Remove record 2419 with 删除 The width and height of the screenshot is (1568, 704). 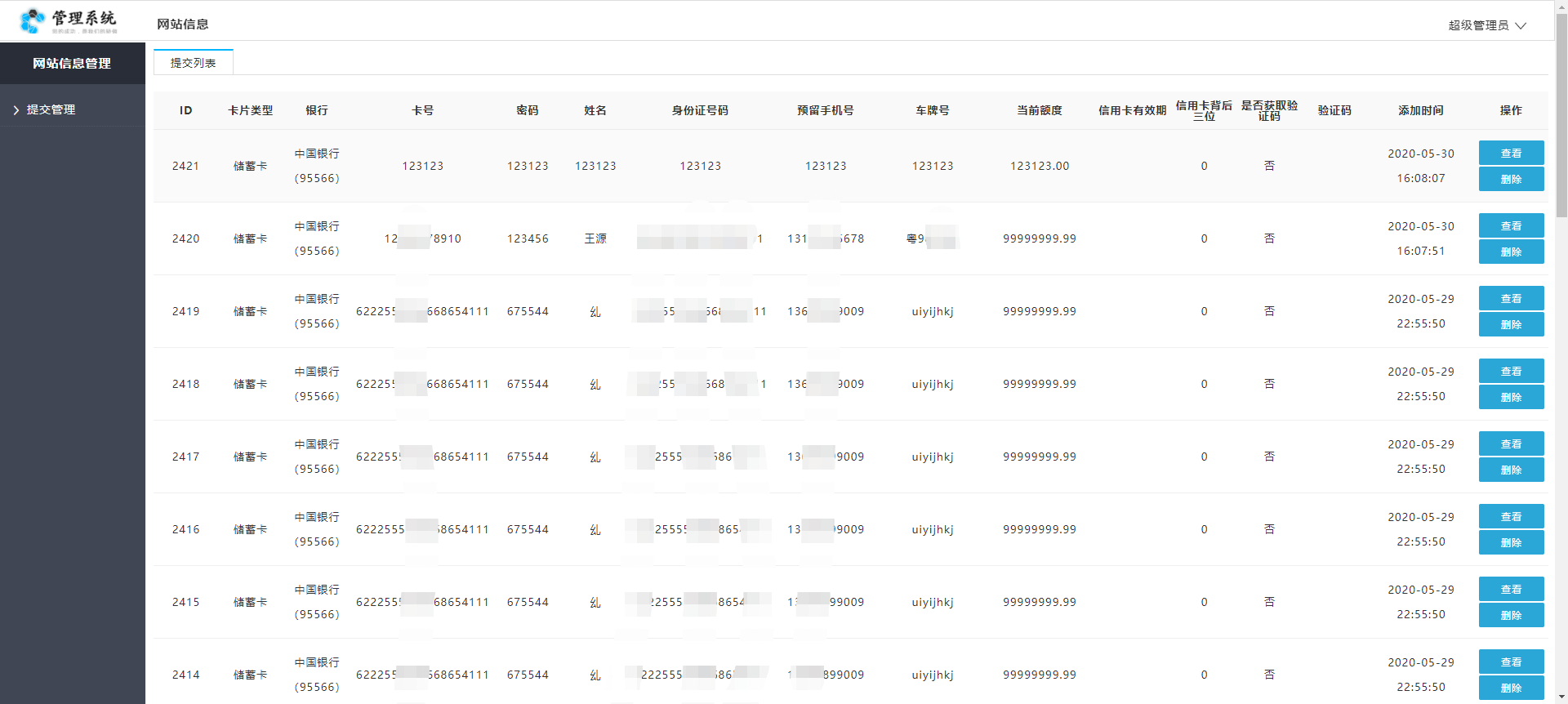click(x=1511, y=324)
